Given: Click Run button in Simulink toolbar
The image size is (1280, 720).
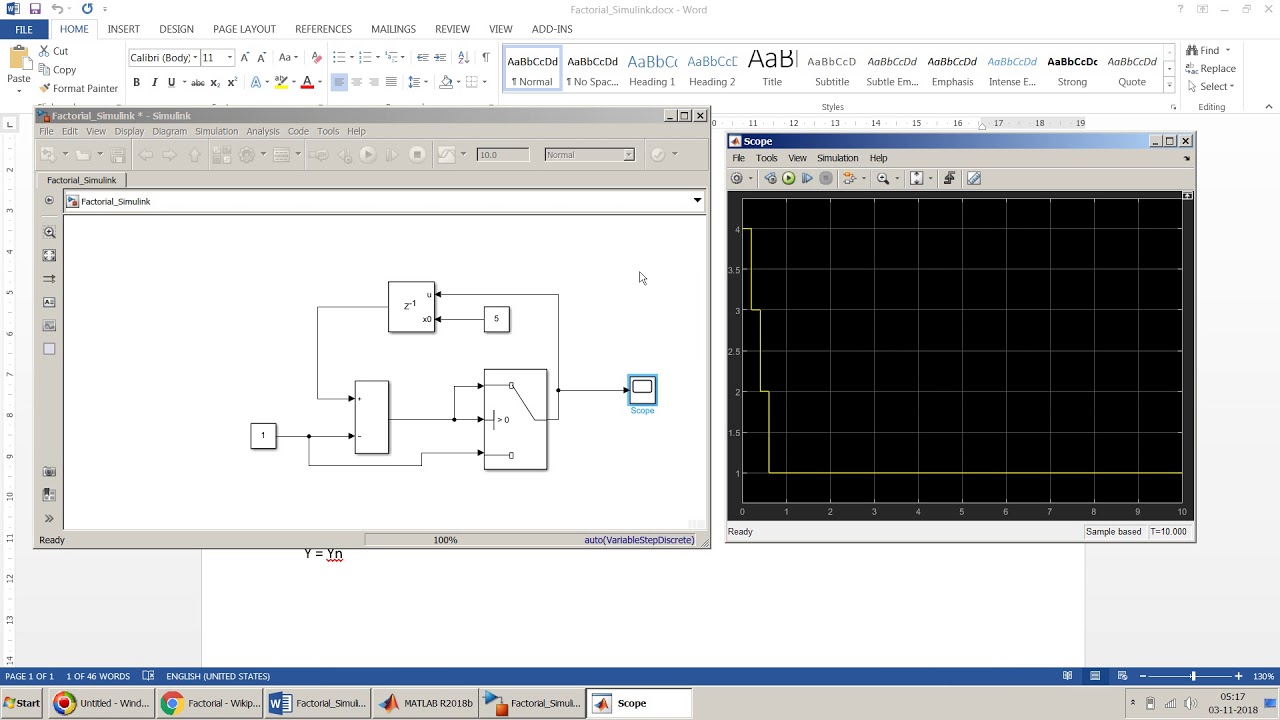Looking at the screenshot, I should [368, 155].
